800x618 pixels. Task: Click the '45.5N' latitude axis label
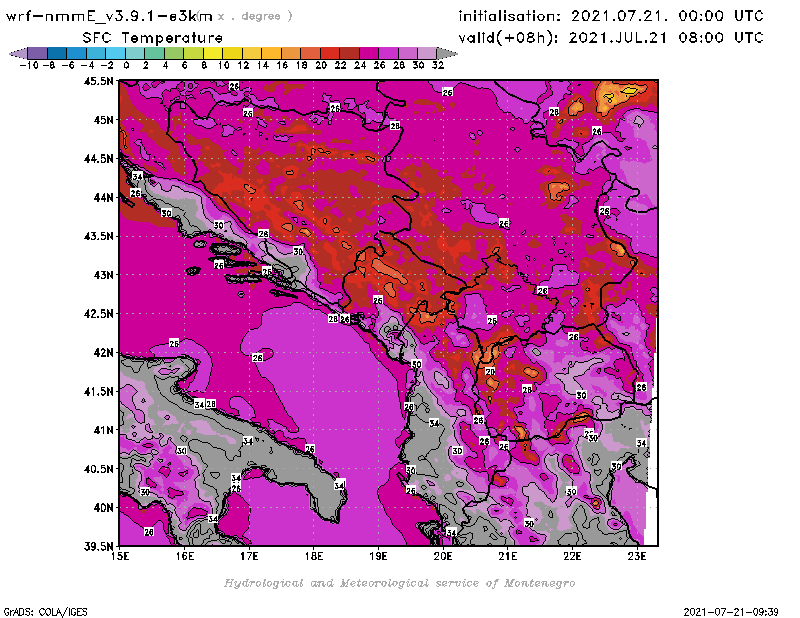(98, 81)
